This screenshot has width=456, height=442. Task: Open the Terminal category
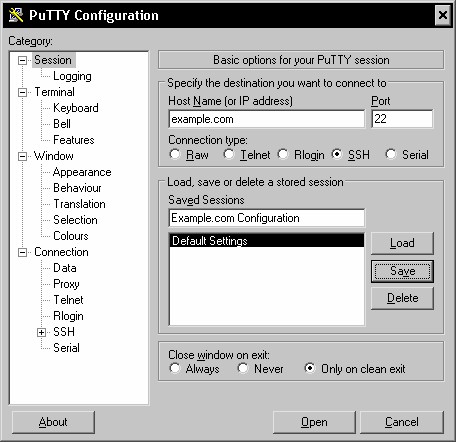[55, 92]
